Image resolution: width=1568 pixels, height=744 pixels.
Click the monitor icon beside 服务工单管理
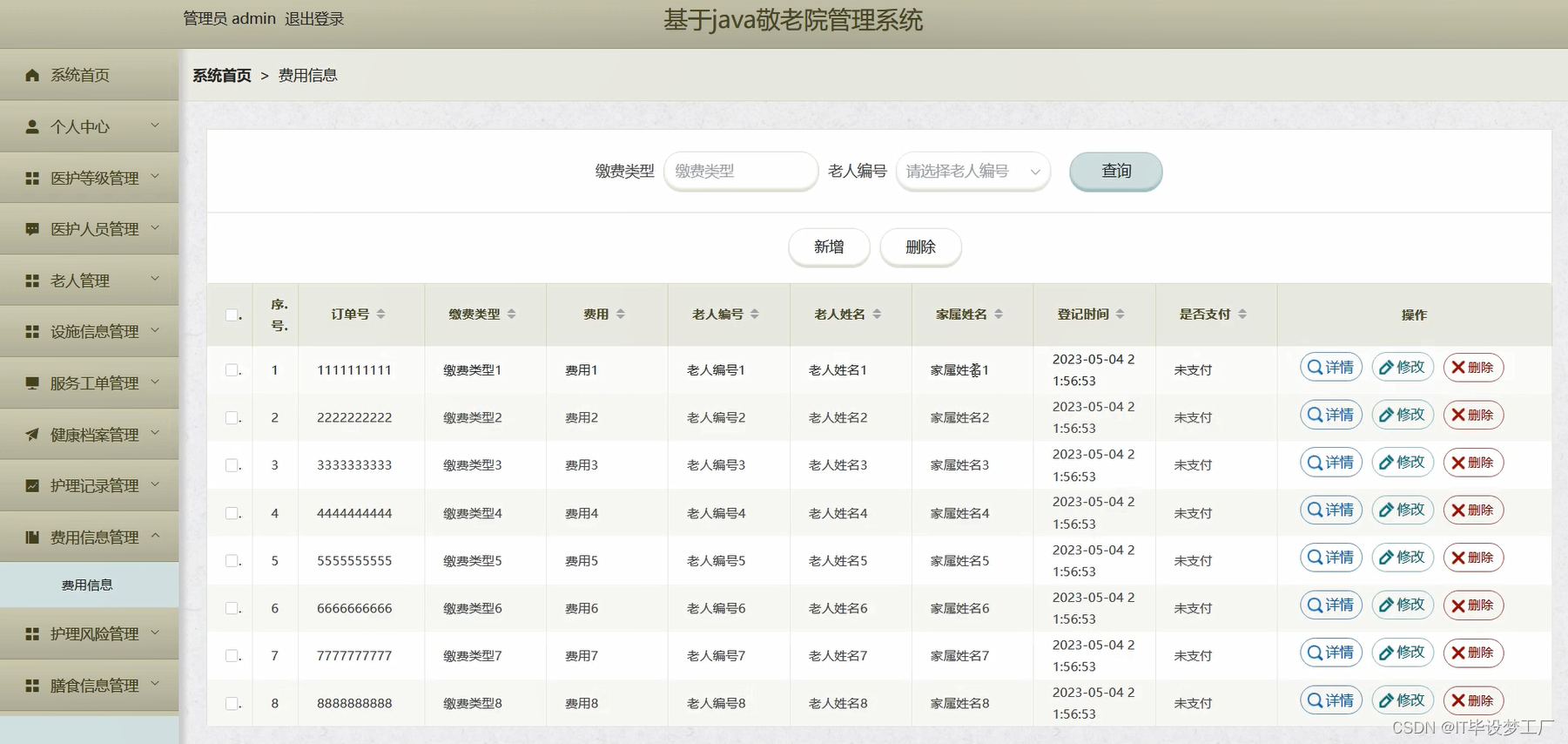(x=32, y=383)
